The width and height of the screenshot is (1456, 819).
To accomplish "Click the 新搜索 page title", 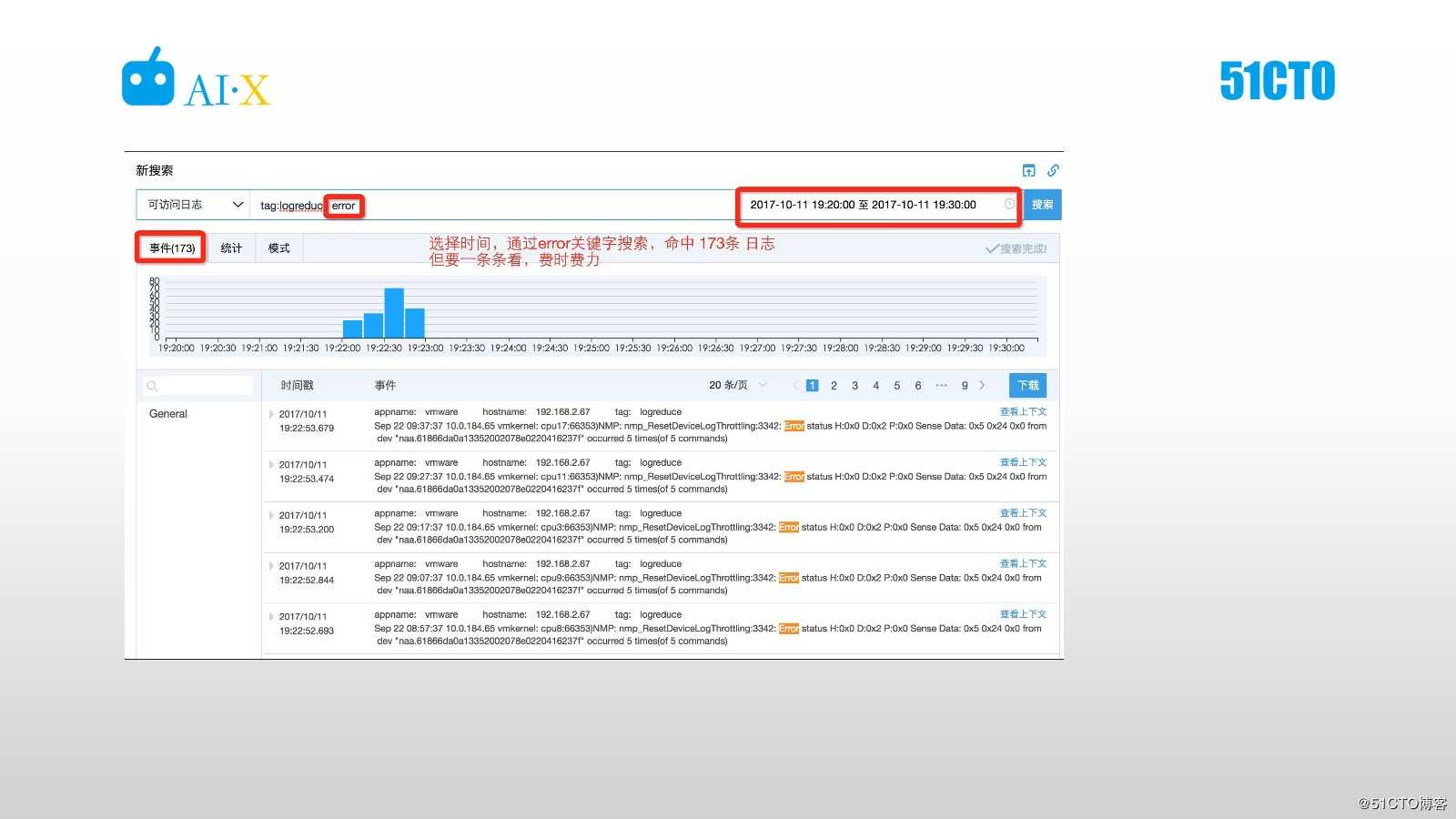I will point(155,170).
